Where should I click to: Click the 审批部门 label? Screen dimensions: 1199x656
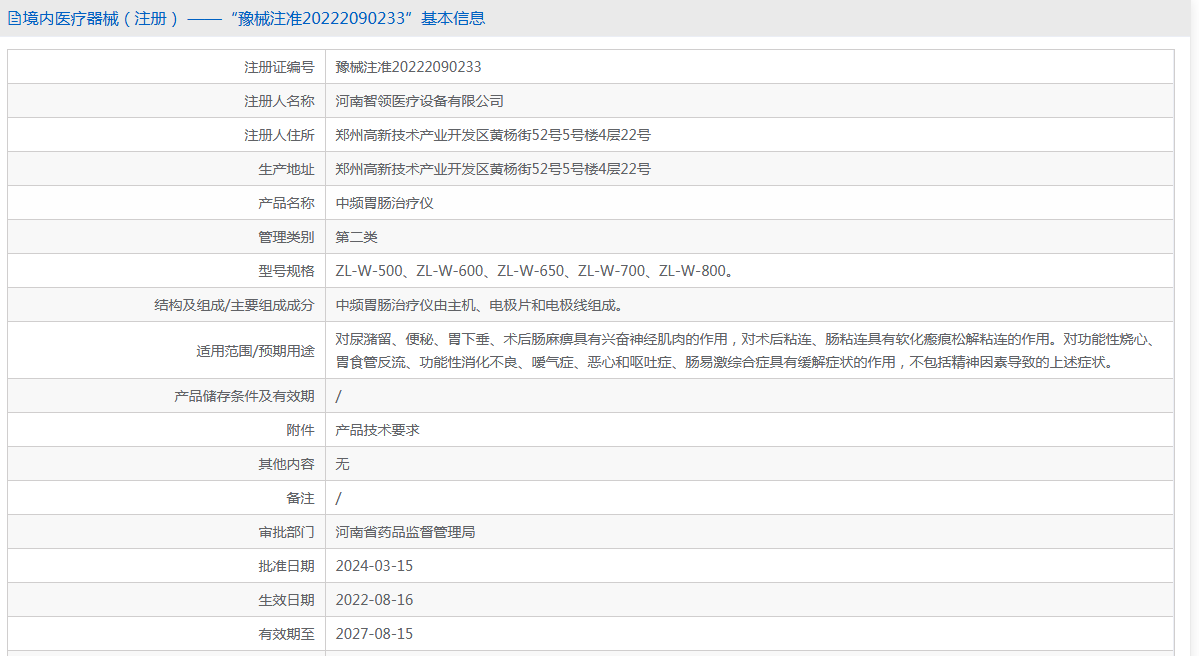point(286,532)
